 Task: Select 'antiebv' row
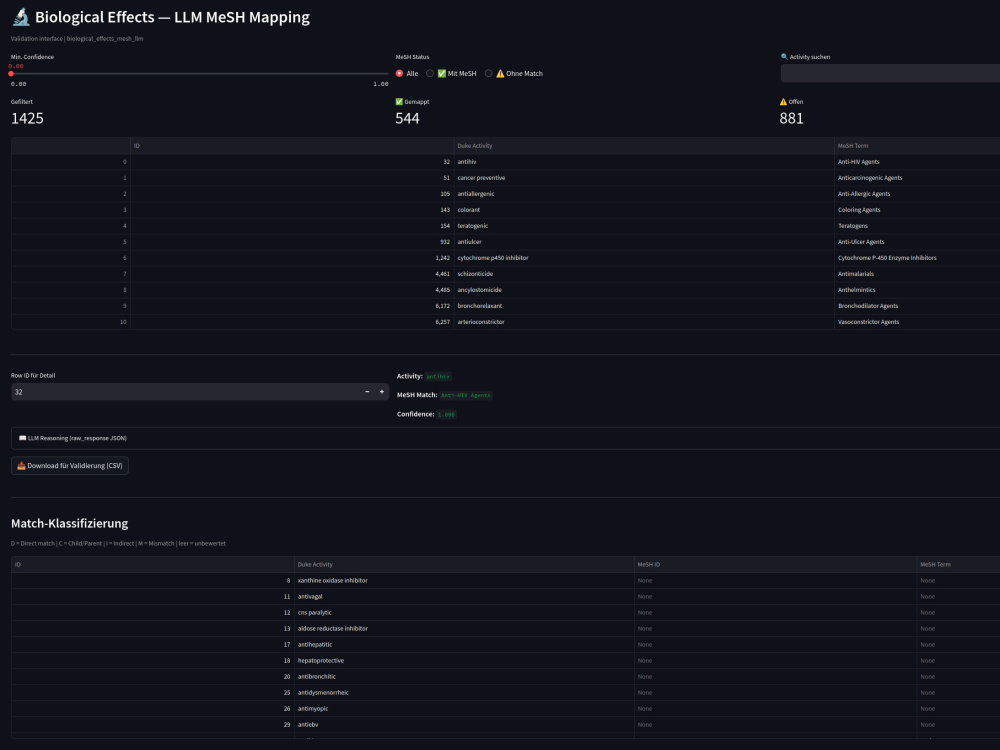point(464,724)
